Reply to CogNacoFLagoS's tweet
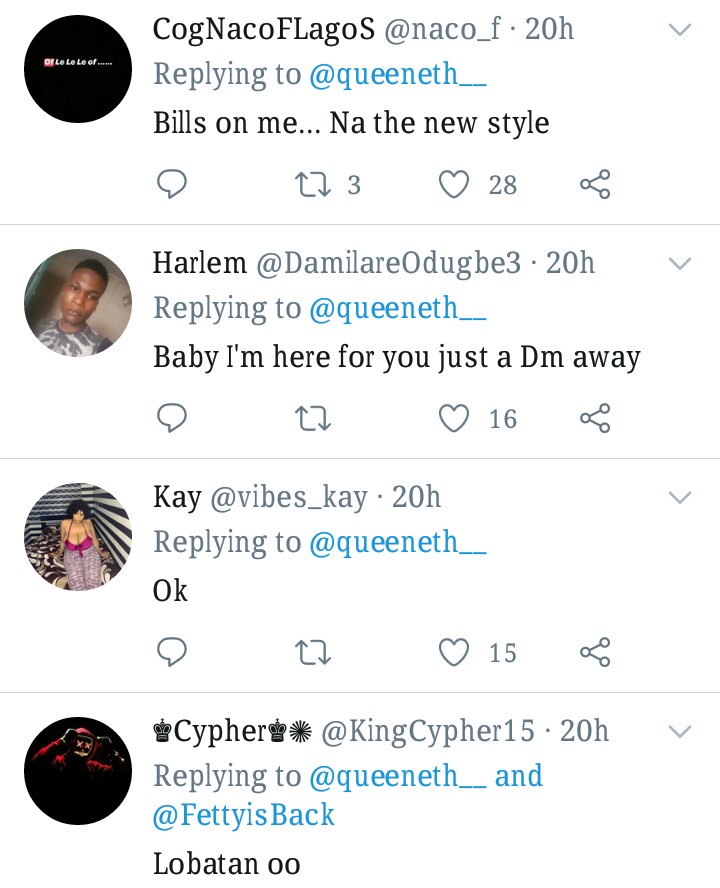Image resolution: width=720 pixels, height=888 pixels. pos(173,184)
